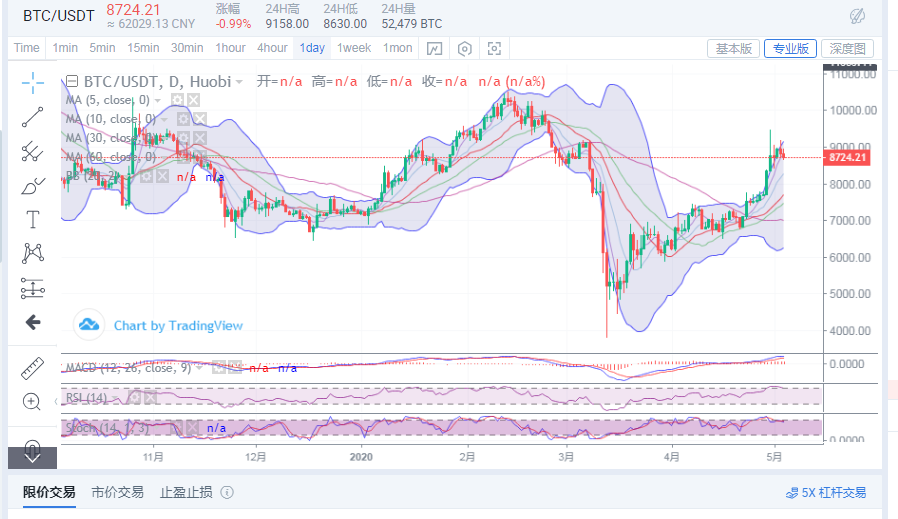Viewport: 898px width, 519px height.
Task: Remove the Stoch indicator
Action: point(192,427)
